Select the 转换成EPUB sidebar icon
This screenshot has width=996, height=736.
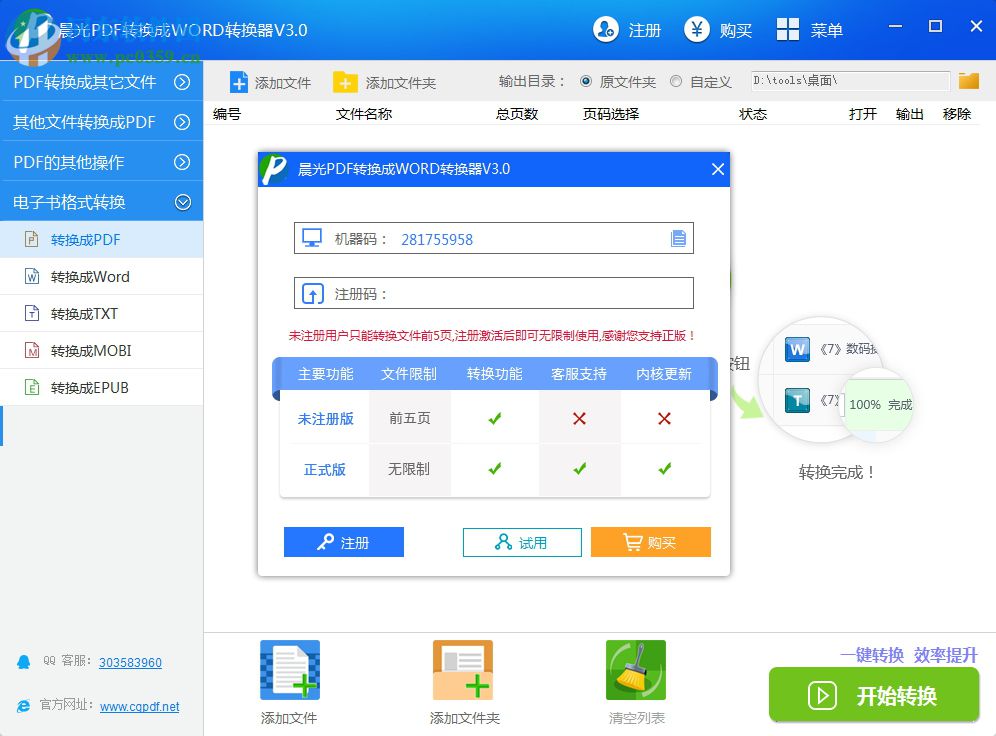[x=35, y=387]
